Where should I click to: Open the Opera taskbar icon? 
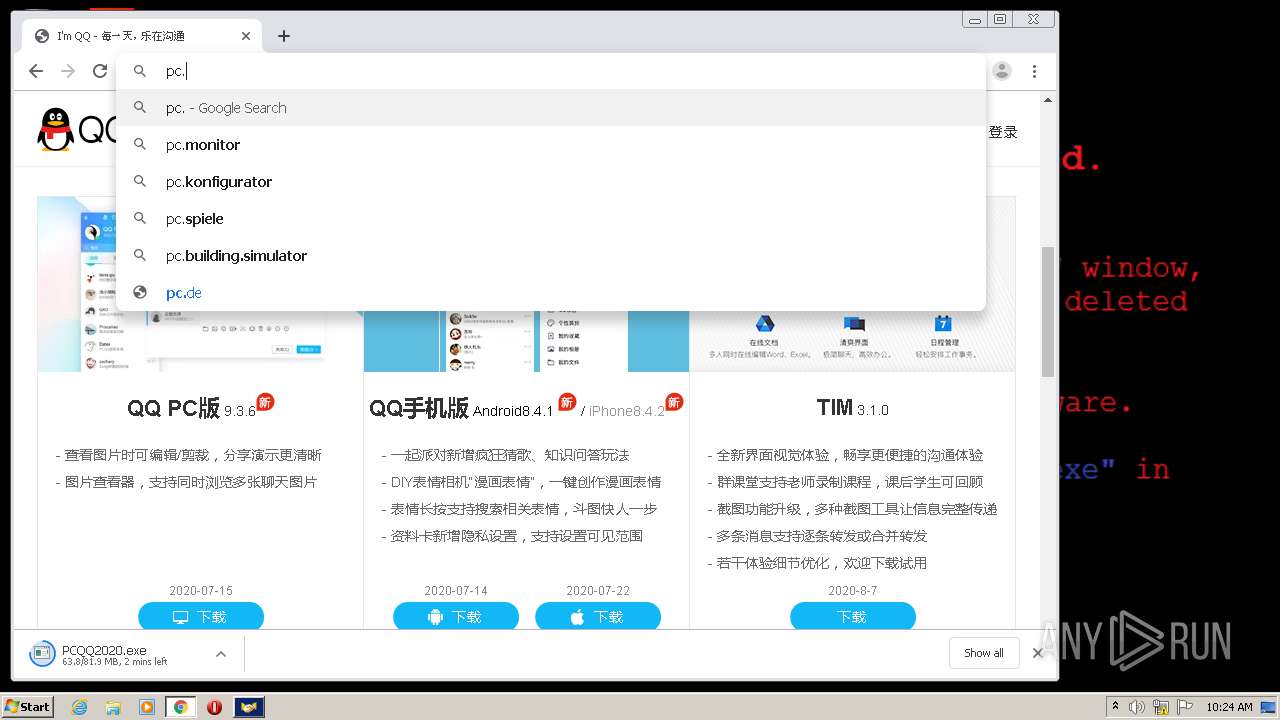(x=214, y=707)
